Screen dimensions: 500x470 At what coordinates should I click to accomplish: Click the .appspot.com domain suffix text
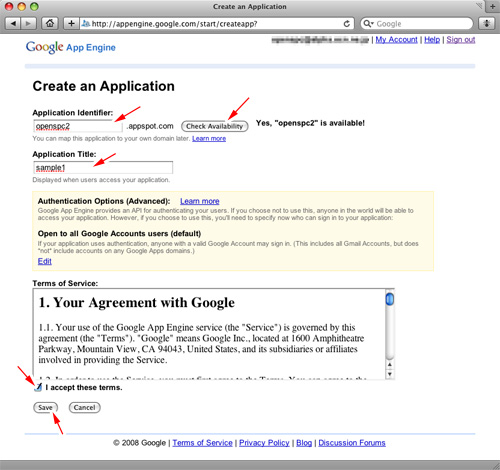point(150,126)
